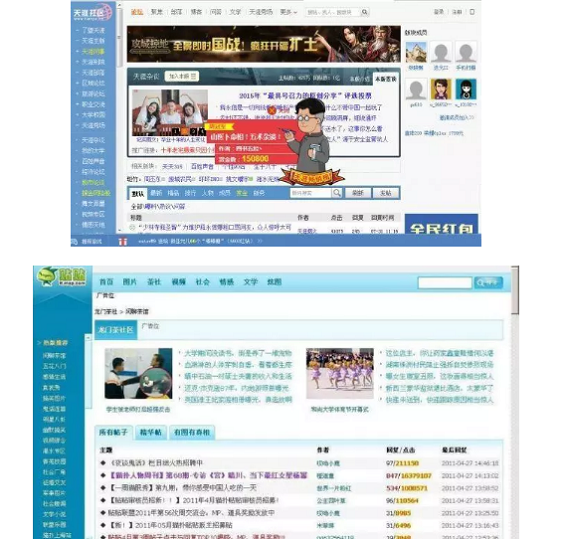
Task: Click the 登录 link in Tianya header
Action: (x=439, y=12)
